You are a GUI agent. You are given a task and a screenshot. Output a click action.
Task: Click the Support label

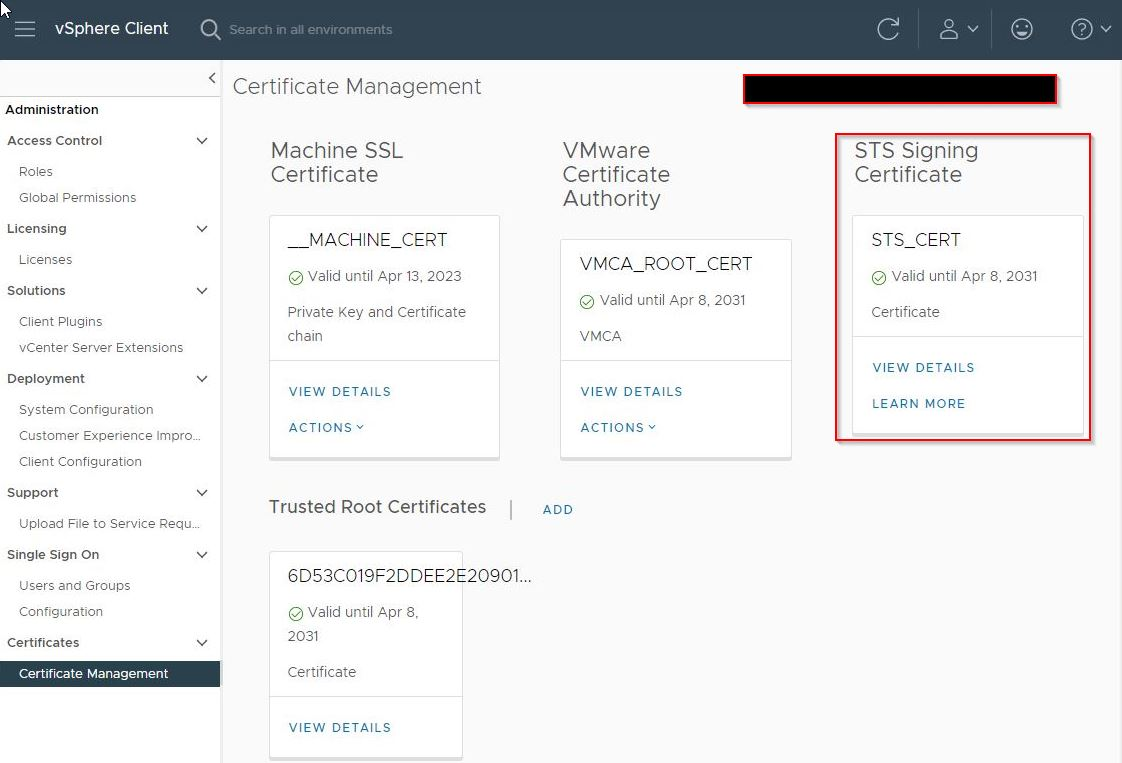pos(32,492)
